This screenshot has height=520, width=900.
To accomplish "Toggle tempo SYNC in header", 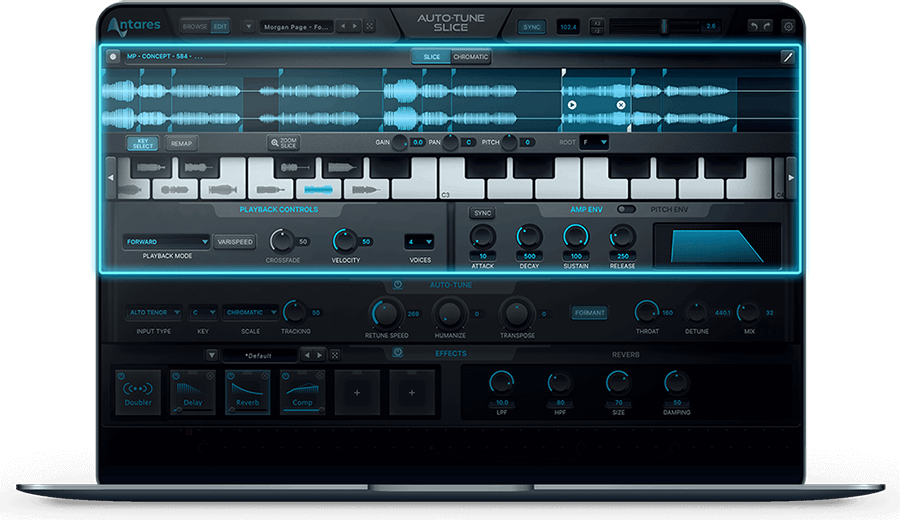I will (x=532, y=27).
